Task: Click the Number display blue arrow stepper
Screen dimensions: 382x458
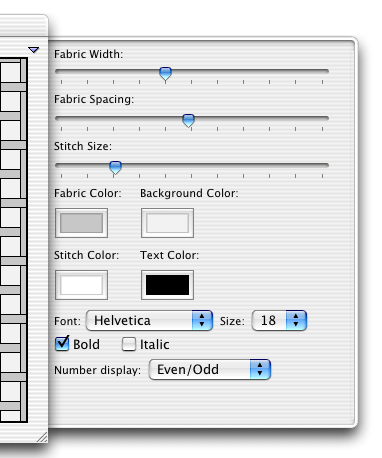Action: click(x=260, y=369)
